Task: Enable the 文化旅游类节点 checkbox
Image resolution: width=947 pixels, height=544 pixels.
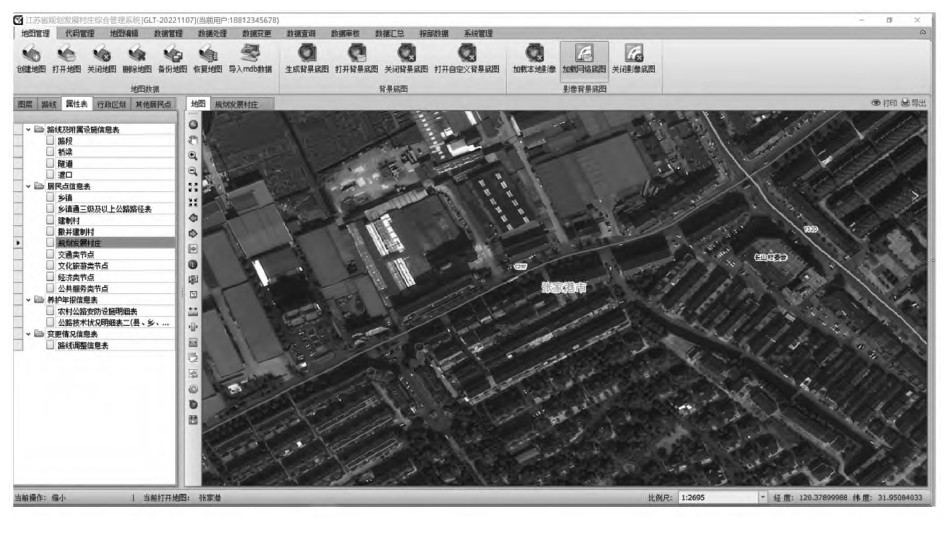Action: point(50,265)
